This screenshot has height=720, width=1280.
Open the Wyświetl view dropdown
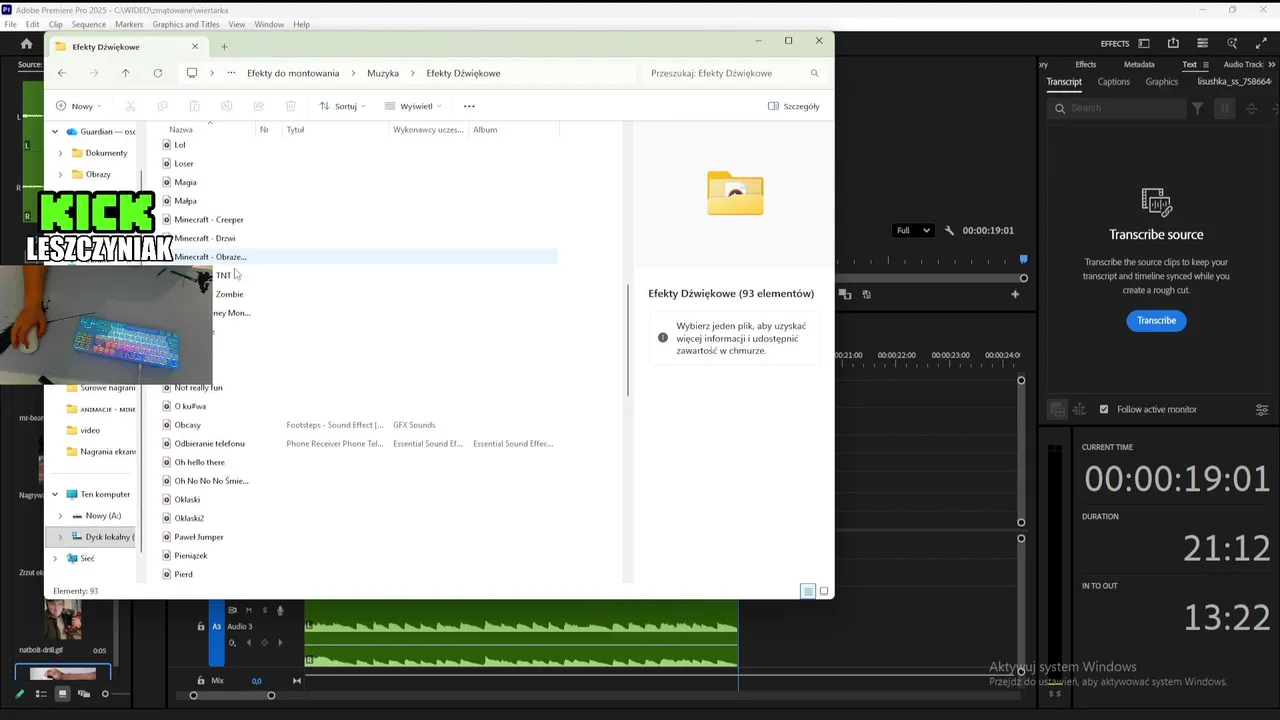(413, 106)
